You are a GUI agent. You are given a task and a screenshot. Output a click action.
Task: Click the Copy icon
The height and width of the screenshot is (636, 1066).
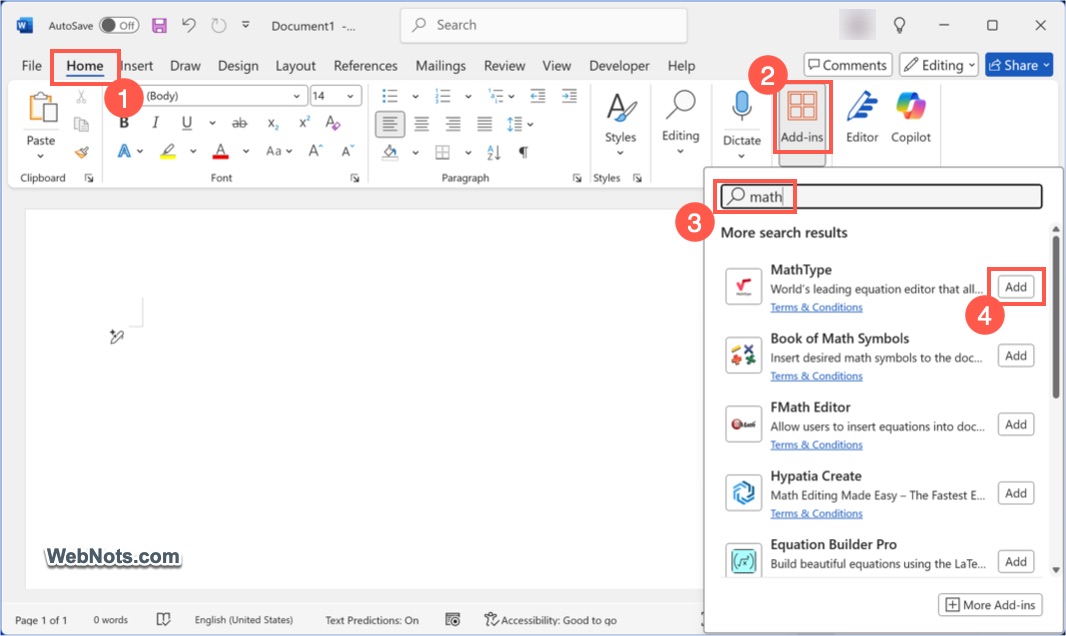point(82,124)
